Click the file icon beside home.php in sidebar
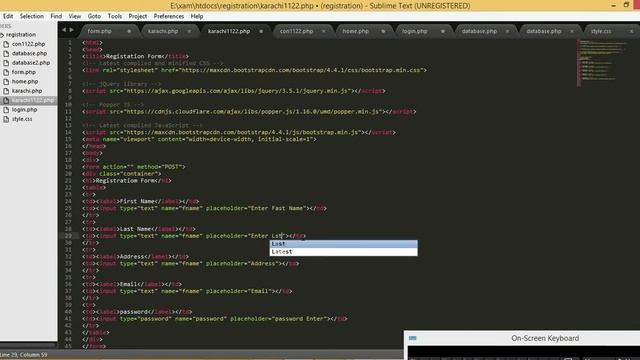This screenshot has height=360, width=640. (x=6, y=82)
